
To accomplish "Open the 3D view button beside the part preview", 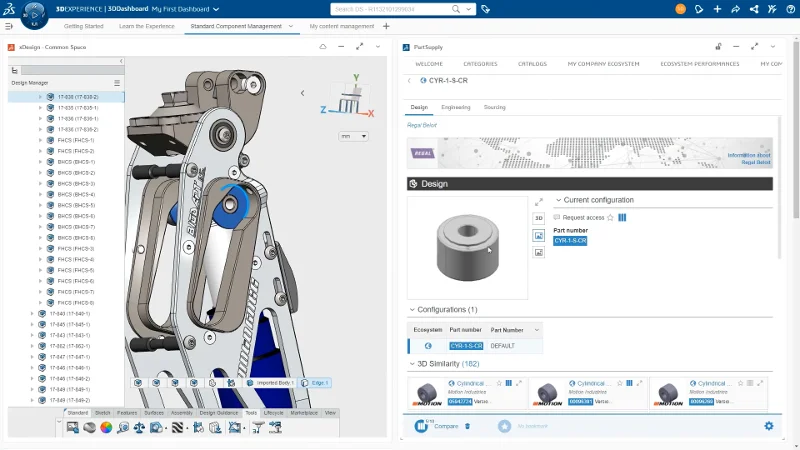I will pos(538,218).
